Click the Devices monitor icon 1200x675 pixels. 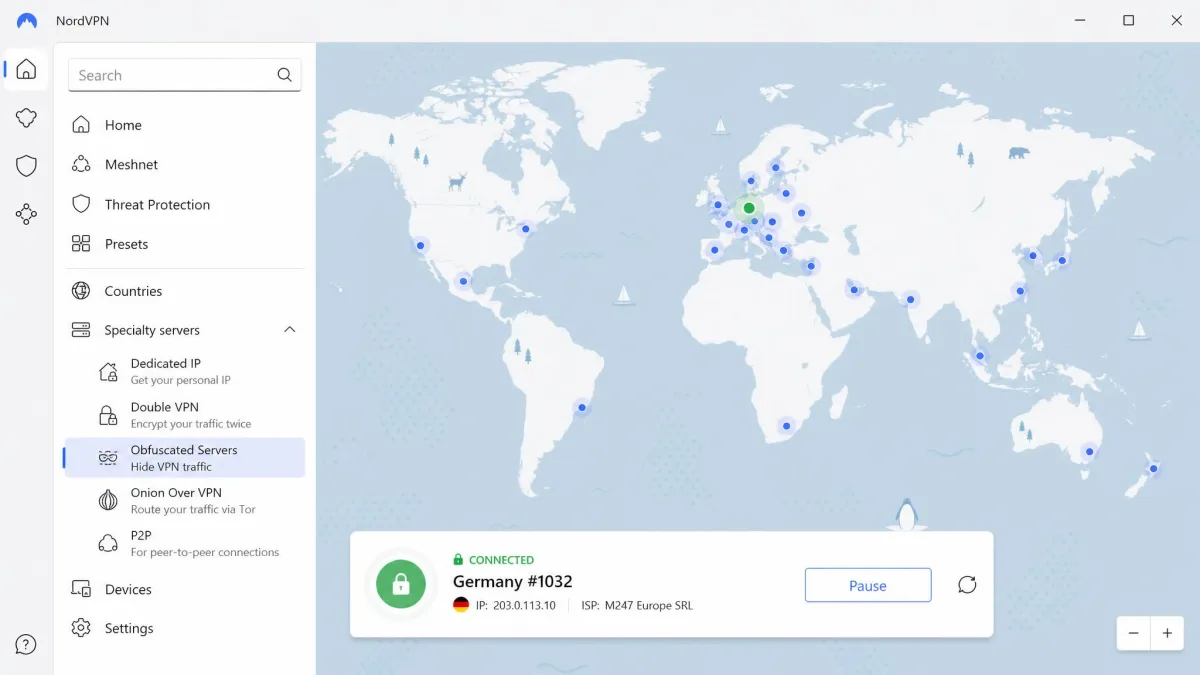(x=81, y=589)
